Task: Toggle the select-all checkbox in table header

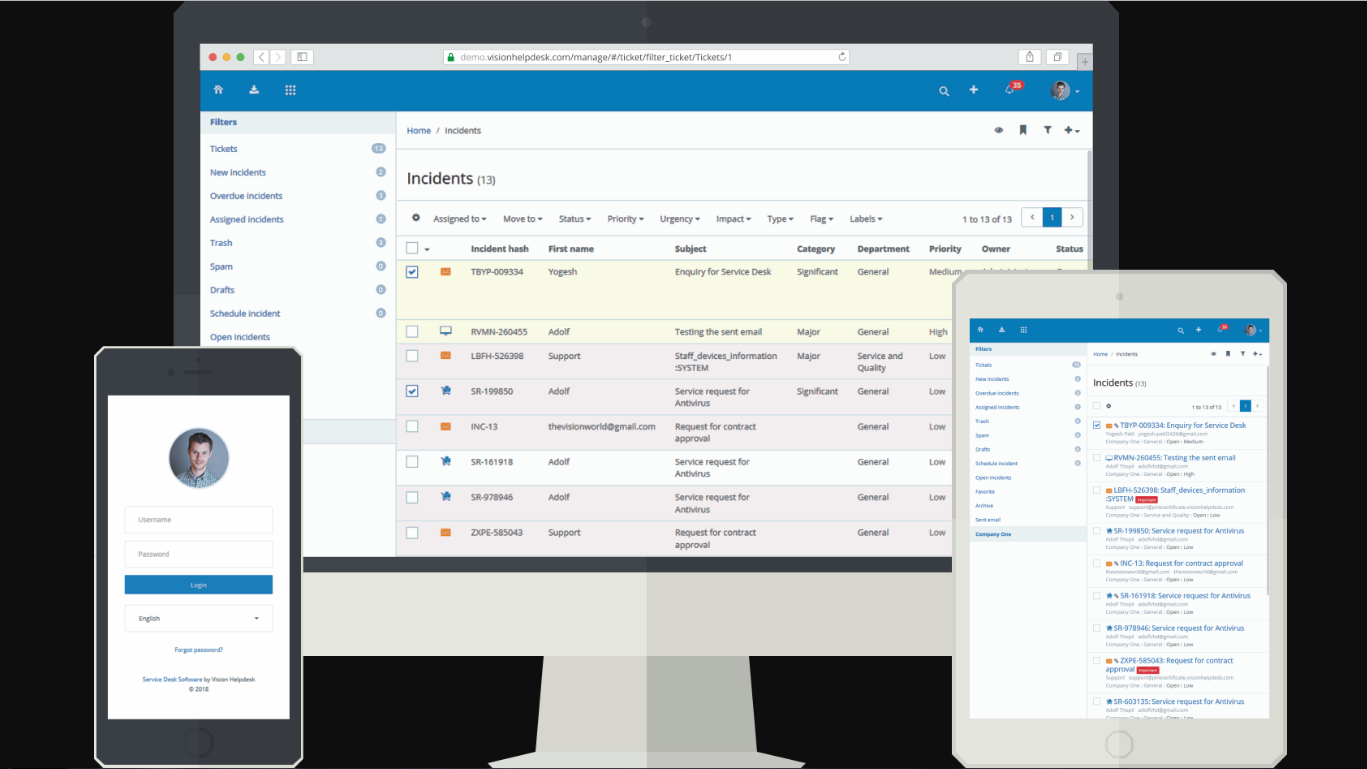Action: 412,248
